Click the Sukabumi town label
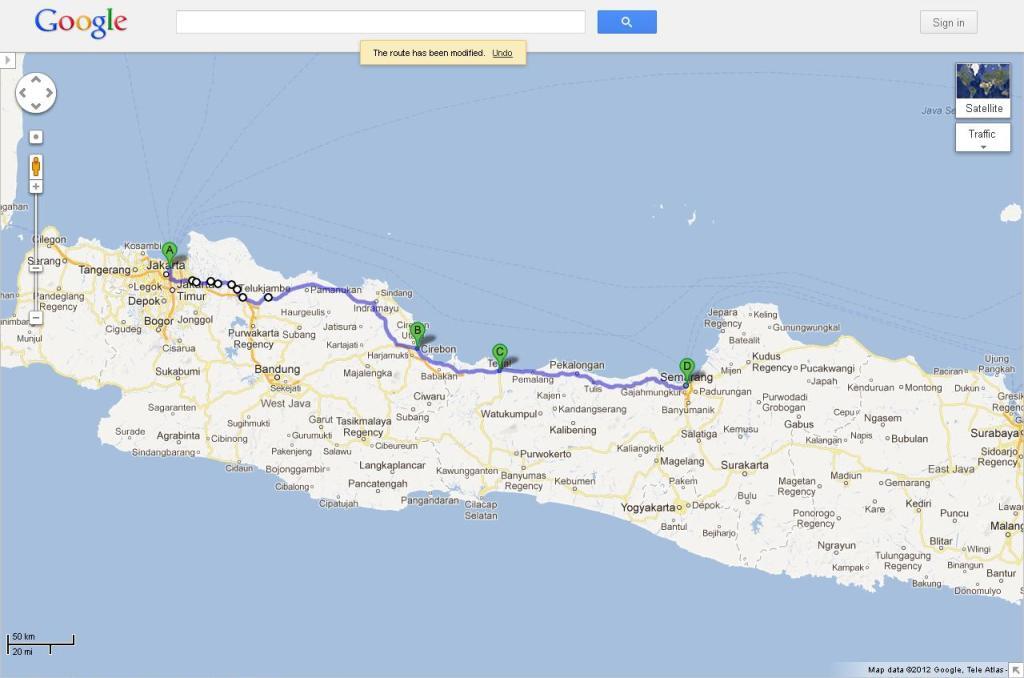The width and height of the screenshot is (1024, 678). [178, 372]
